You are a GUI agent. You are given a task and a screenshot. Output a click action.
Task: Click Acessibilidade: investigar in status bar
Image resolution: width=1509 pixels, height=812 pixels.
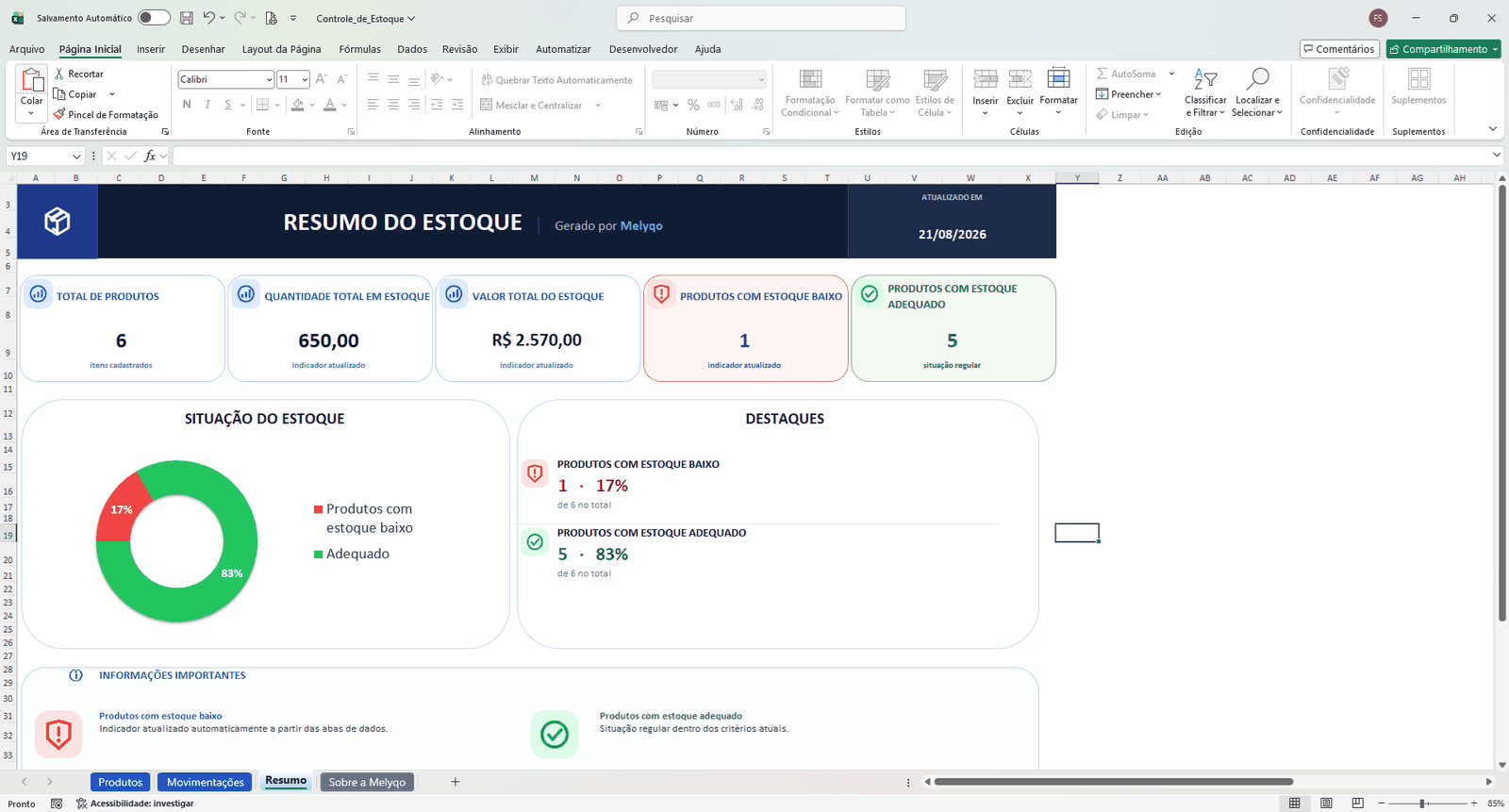135,804
